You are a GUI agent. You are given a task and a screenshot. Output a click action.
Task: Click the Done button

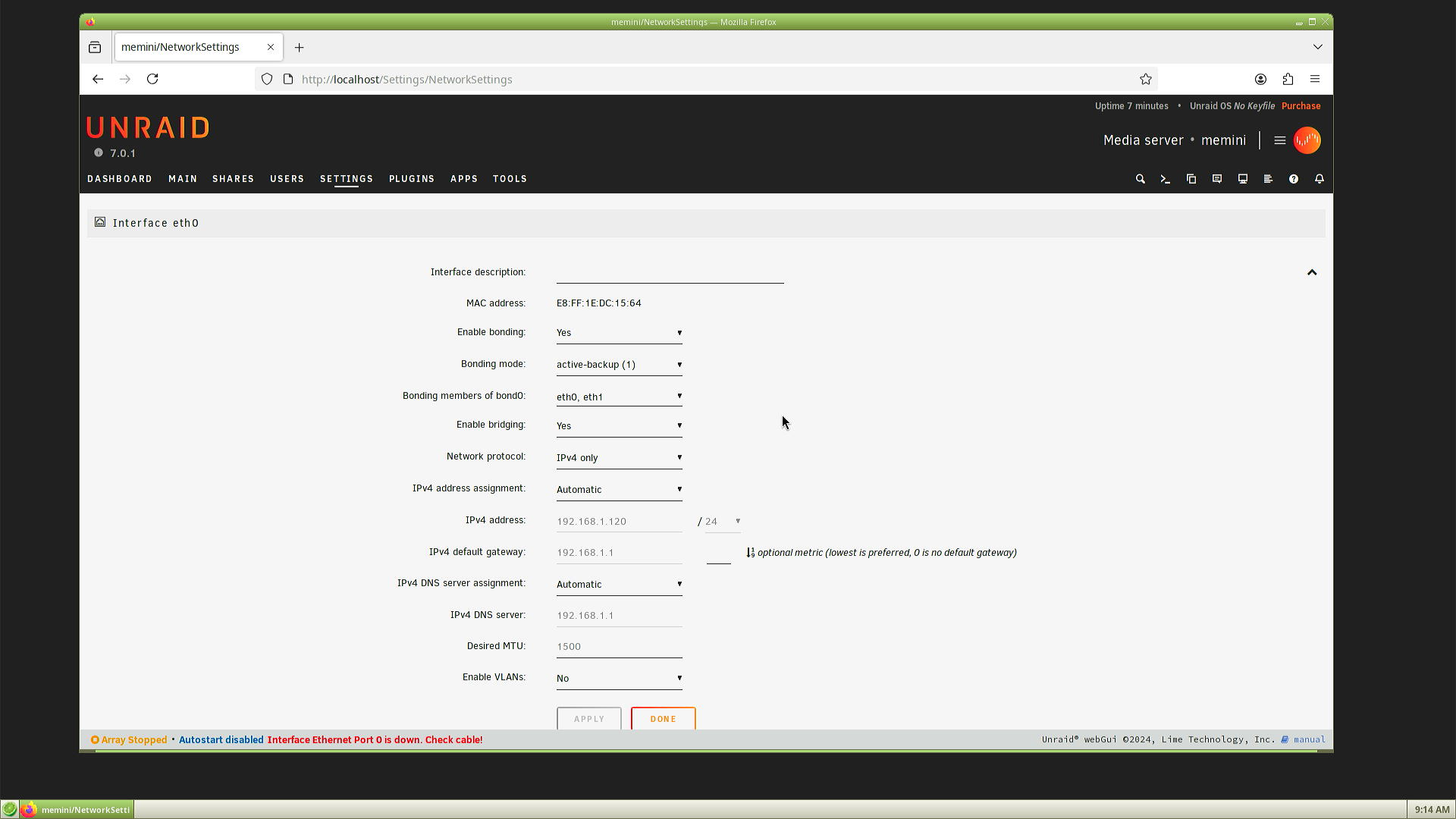tap(664, 719)
